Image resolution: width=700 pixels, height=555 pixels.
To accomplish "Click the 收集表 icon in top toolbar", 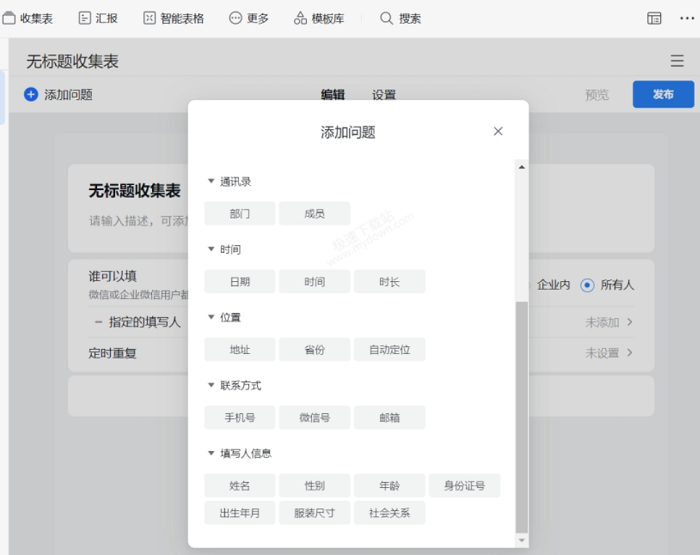I will tap(9, 18).
